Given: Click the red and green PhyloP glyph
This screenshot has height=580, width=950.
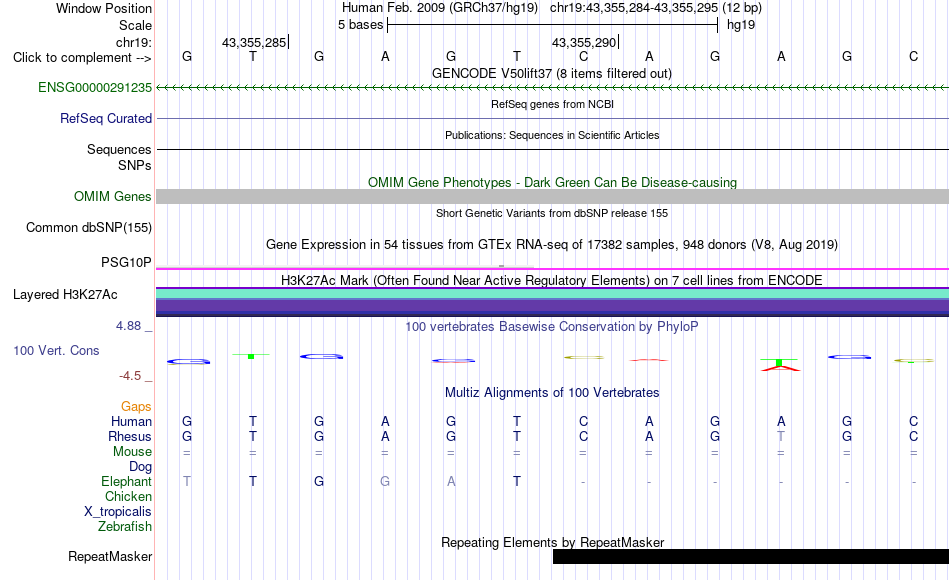Looking at the screenshot, I should pos(780,364).
